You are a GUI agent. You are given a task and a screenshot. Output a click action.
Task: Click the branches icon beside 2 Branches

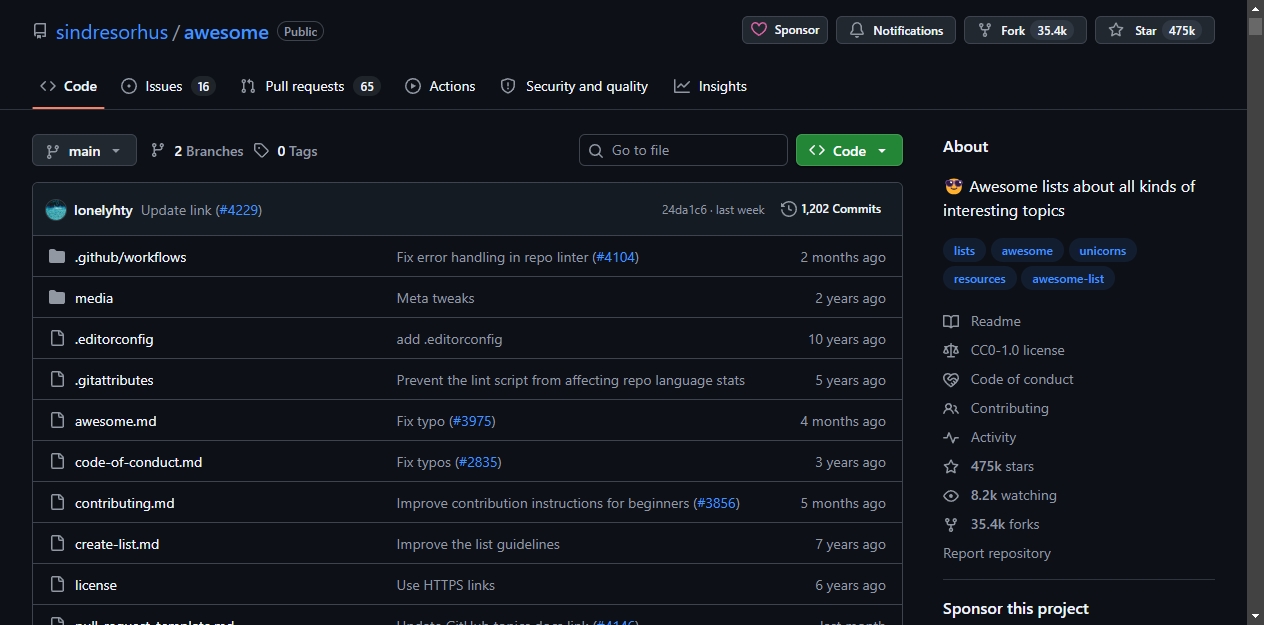(x=158, y=151)
